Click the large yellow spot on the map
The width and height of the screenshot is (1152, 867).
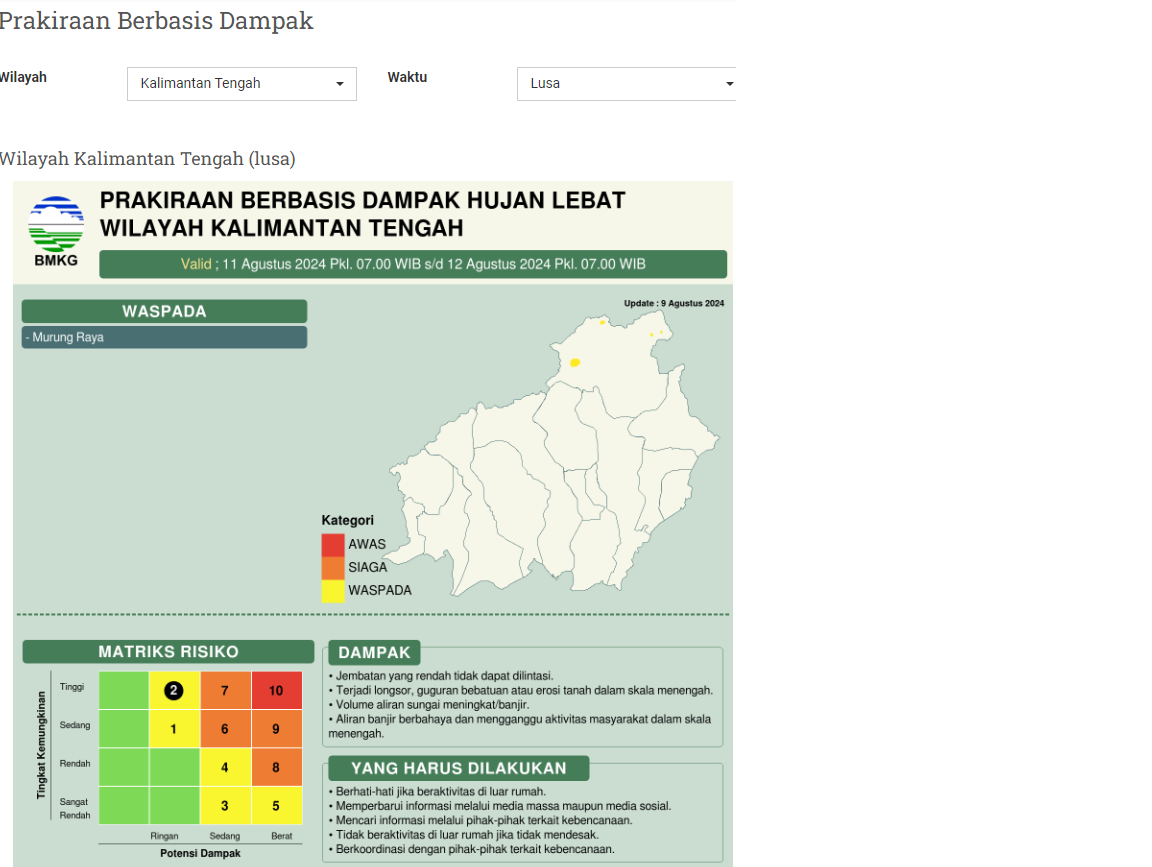(x=575, y=362)
